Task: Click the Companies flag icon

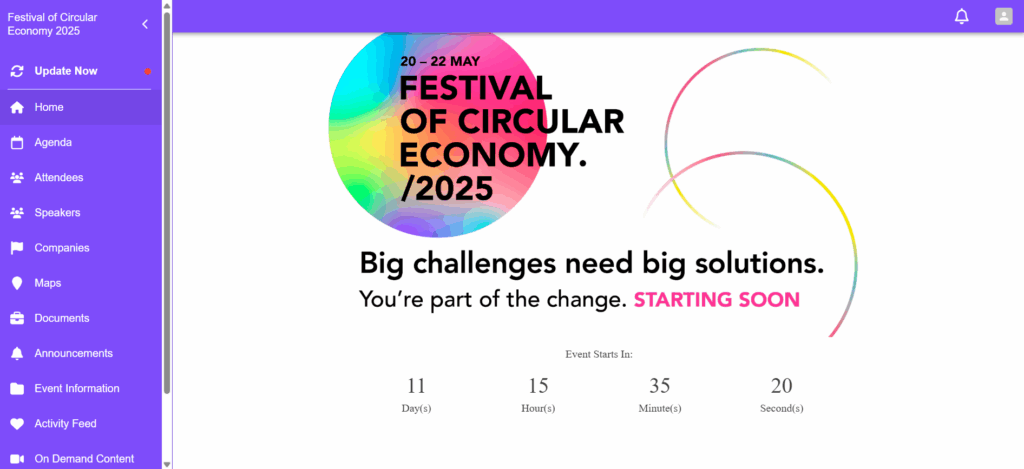Action: pos(17,248)
